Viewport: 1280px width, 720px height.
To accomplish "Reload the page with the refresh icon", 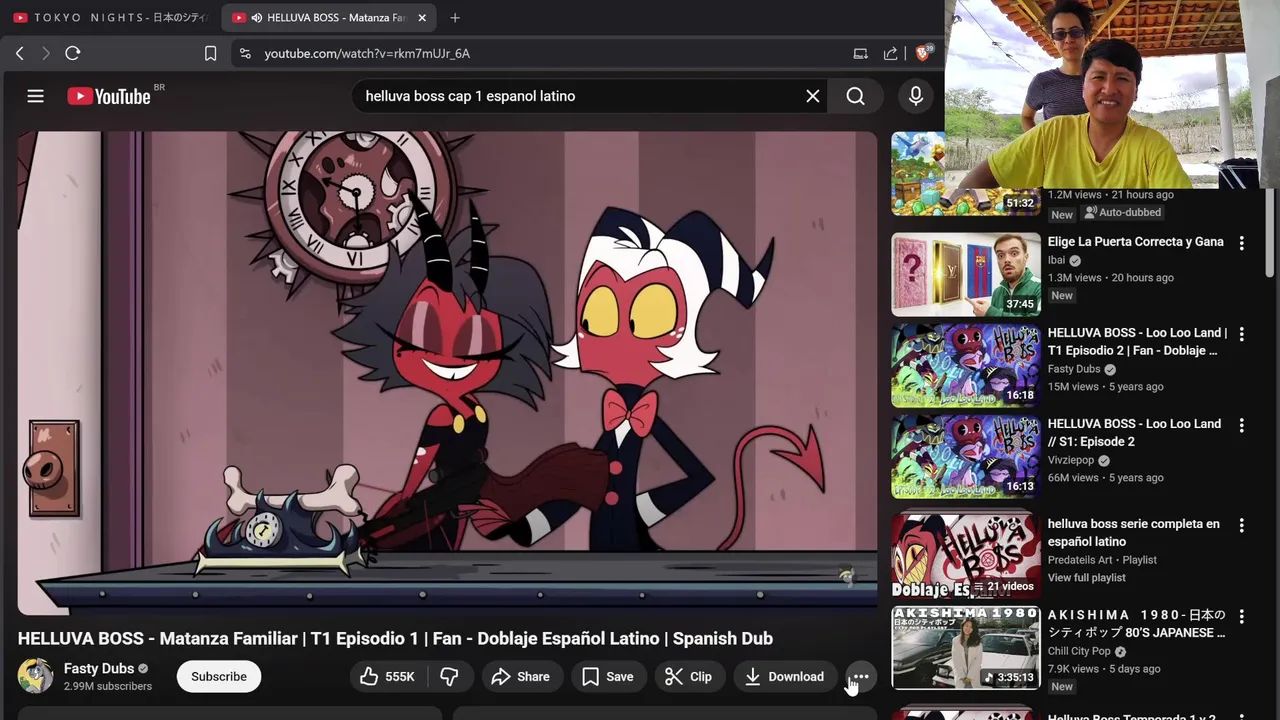I will point(72,53).
